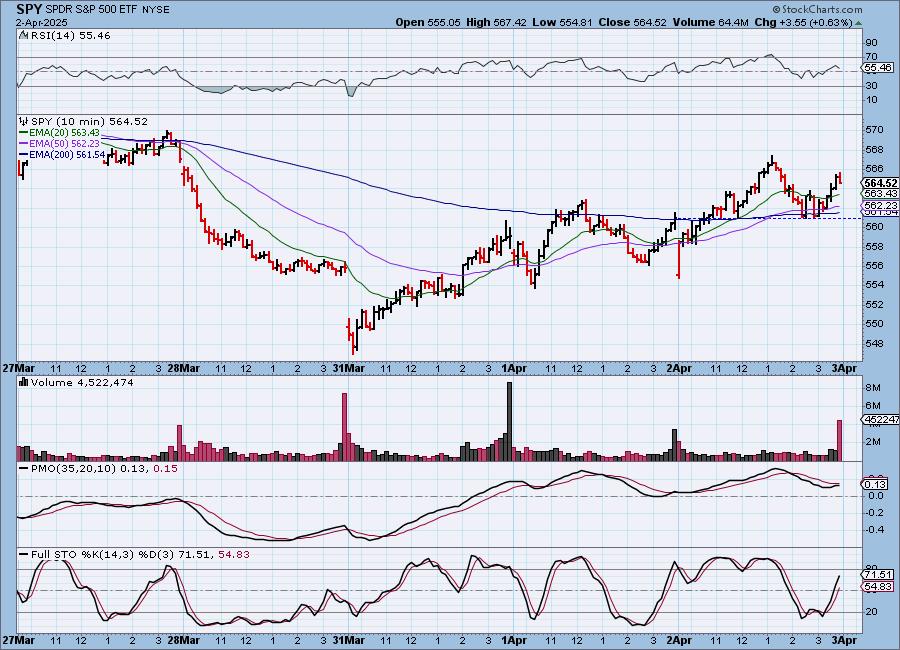This screenshot has width=900, height=650.
Task: Click the 556 price axis label
Action: (874, 265)
